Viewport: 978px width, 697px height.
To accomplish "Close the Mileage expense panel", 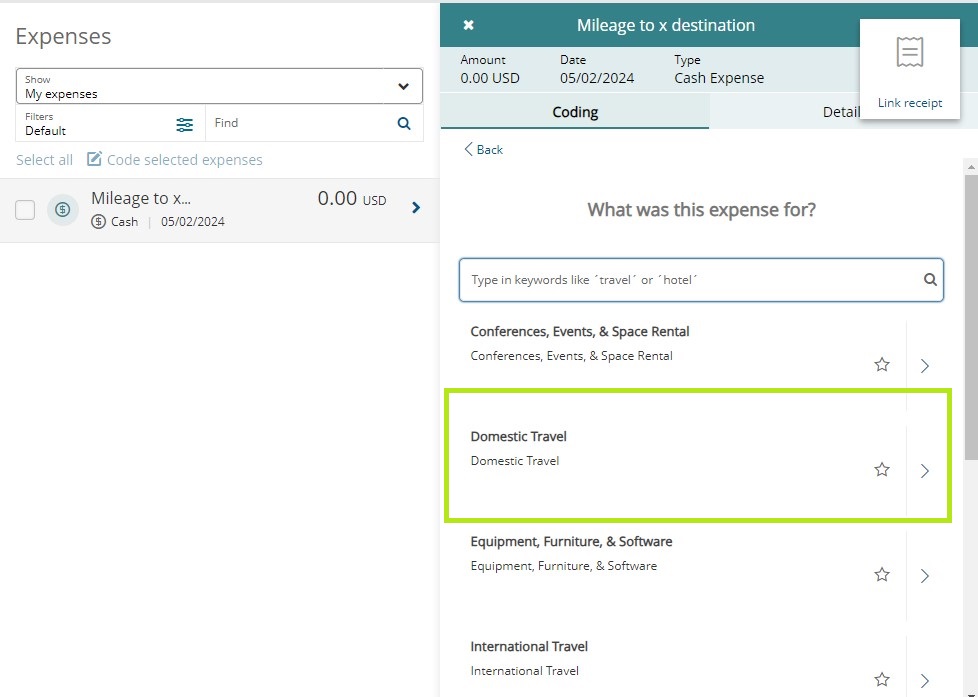I will tap(469, 25).
